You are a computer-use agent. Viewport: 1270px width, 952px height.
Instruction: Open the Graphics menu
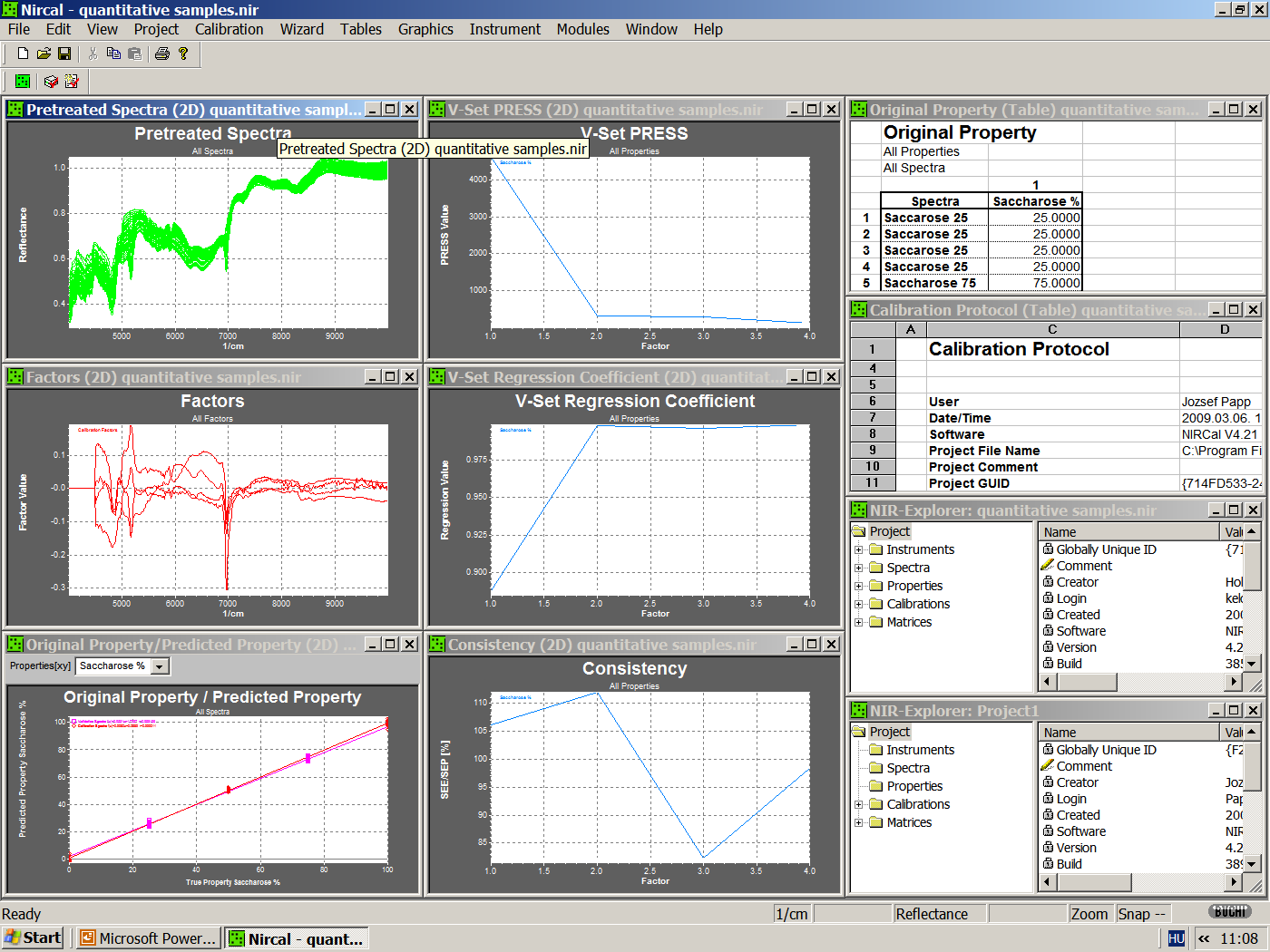[x=425, y=29]
